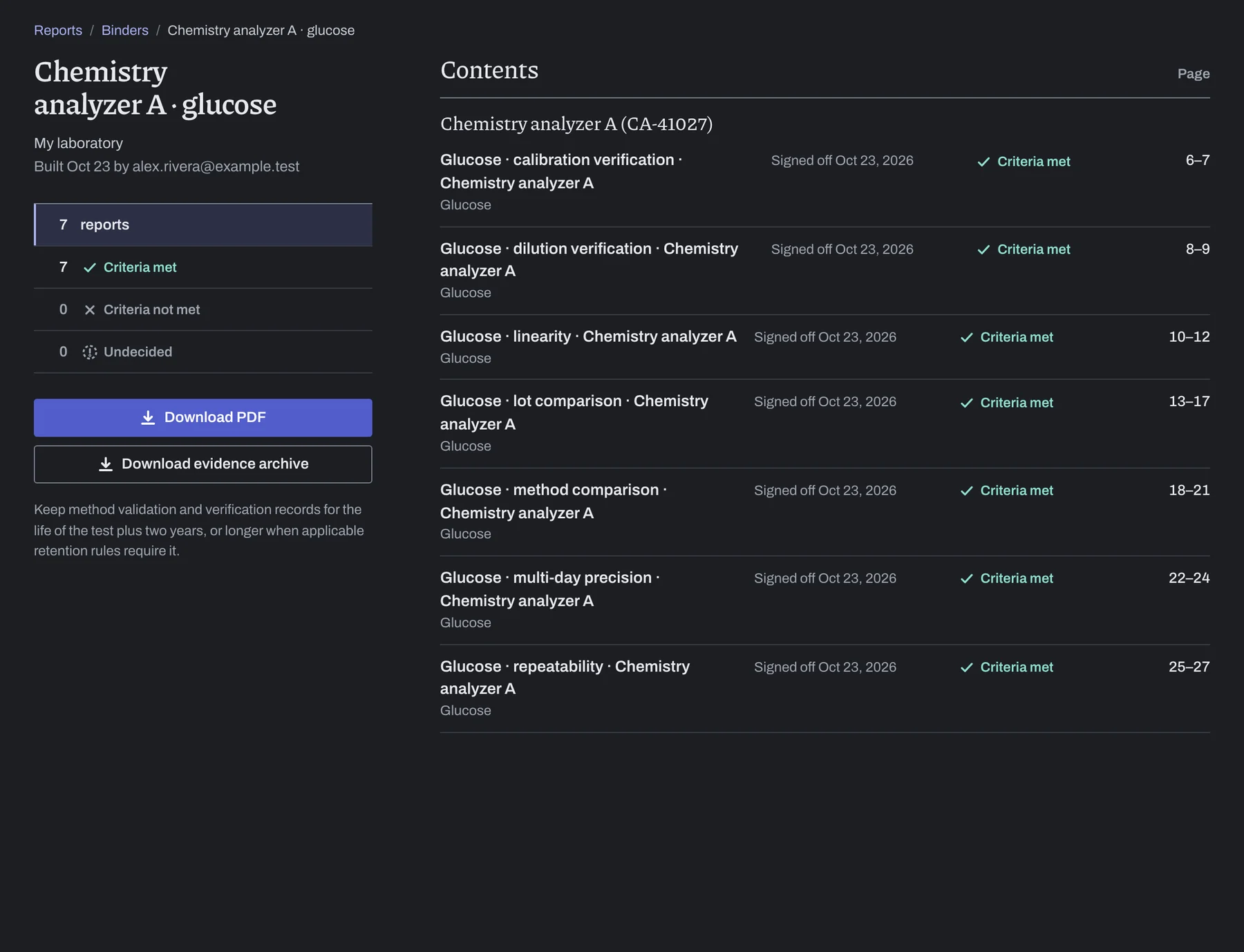Click Download evidence archive button
1244x952 pixels.
(x=203, y=464)
